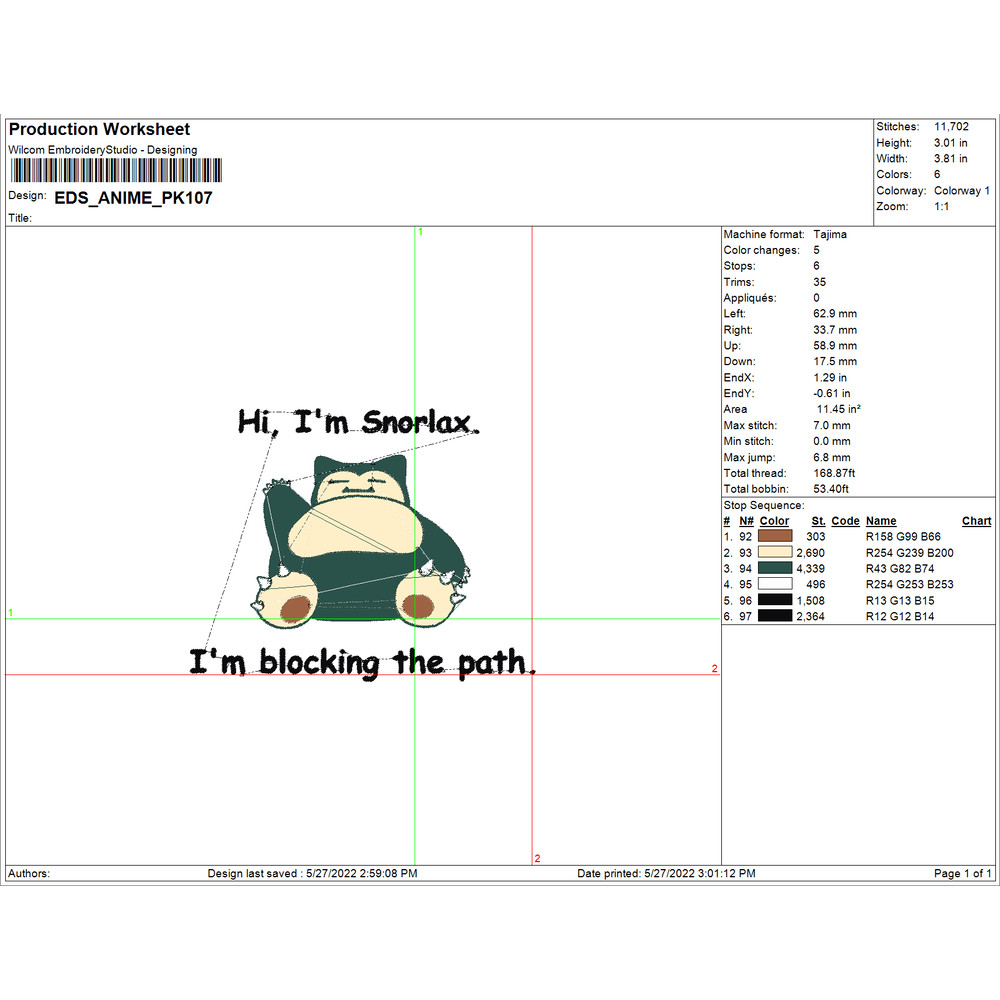
Task: Choose the white swatch for thread 95
Action: click(775, 585)
